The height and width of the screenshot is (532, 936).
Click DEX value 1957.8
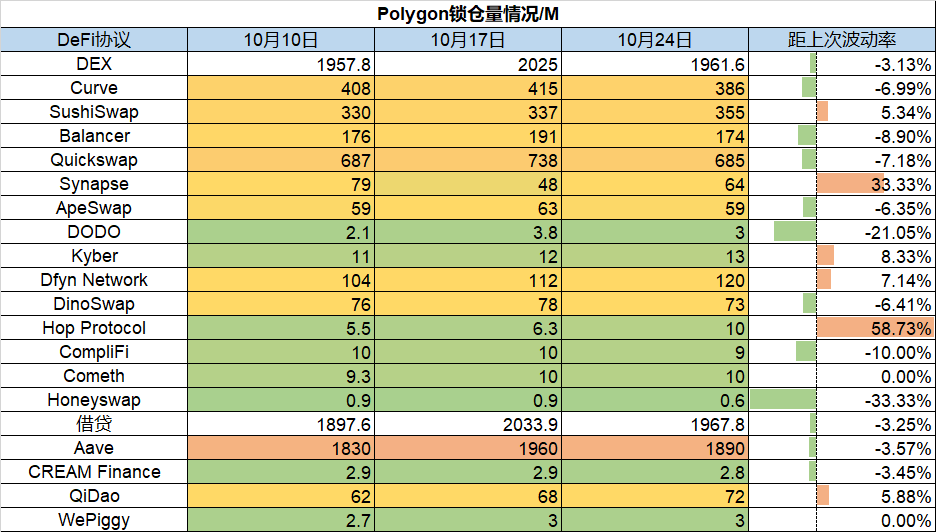pos(281,64)
